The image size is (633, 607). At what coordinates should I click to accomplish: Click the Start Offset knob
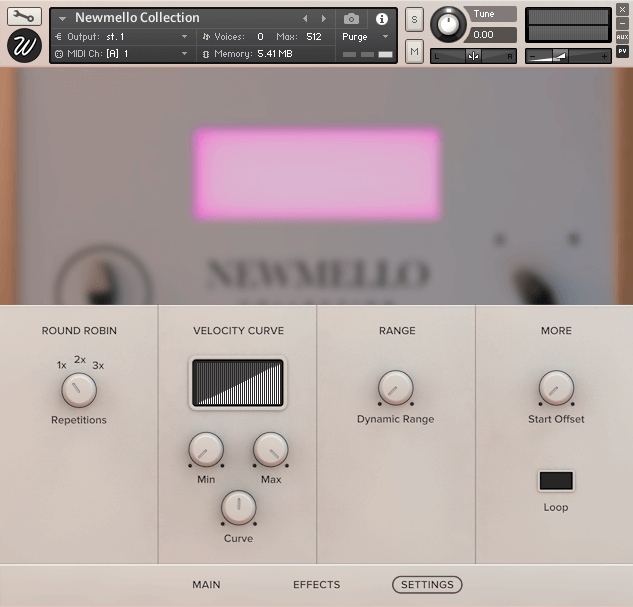[x=556, y=387]
